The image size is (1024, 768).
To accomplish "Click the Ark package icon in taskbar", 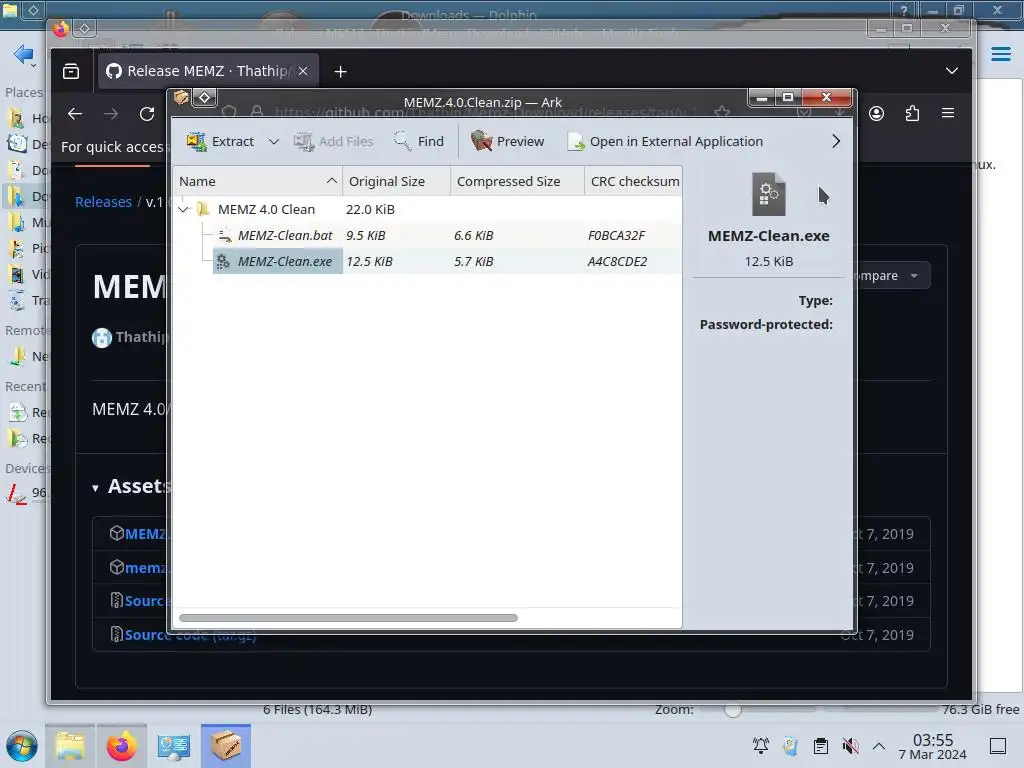I will pos(226,746).
